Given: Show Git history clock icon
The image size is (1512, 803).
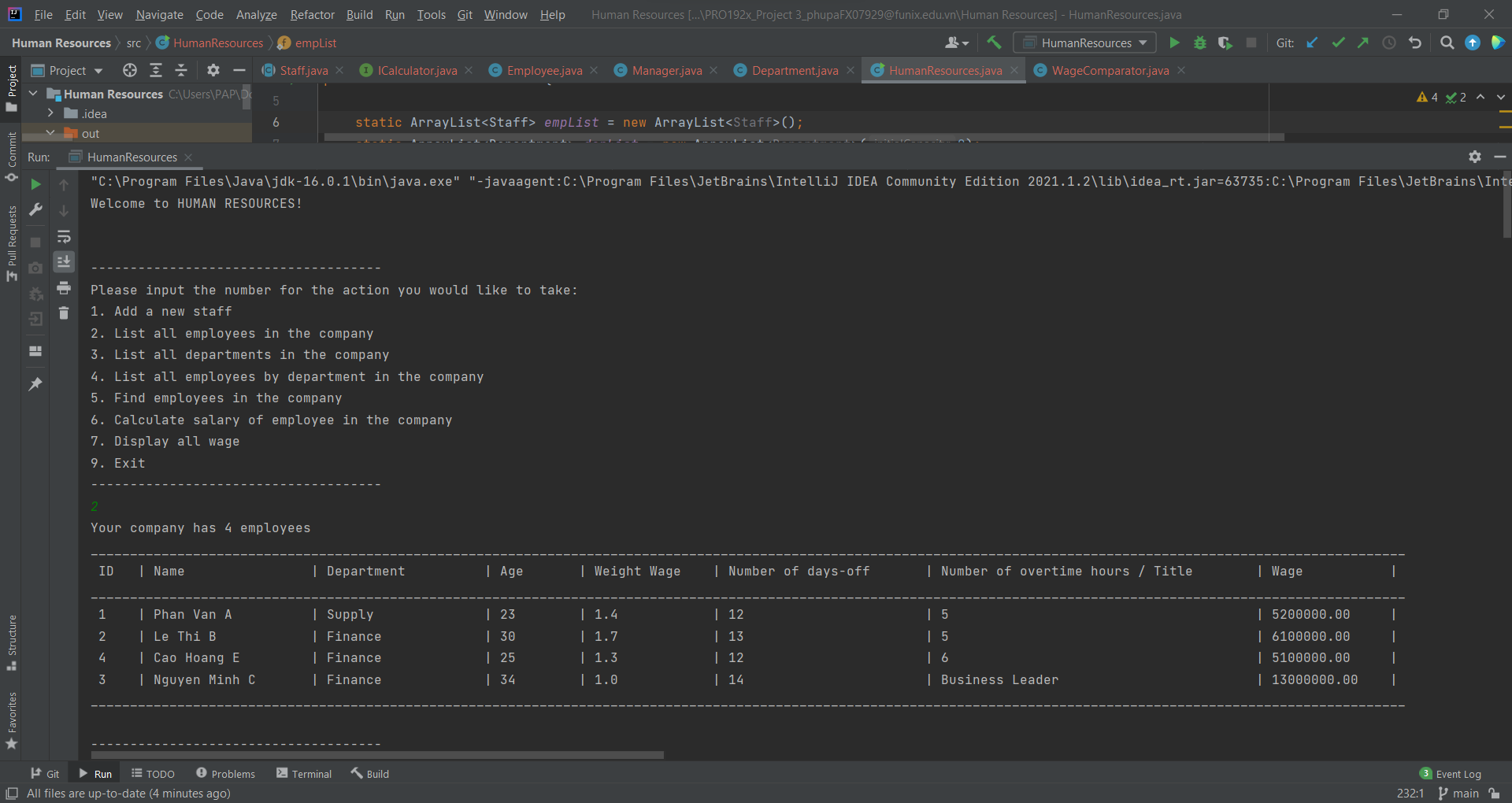Looking at the screenshot, I should click(1389, 43).
